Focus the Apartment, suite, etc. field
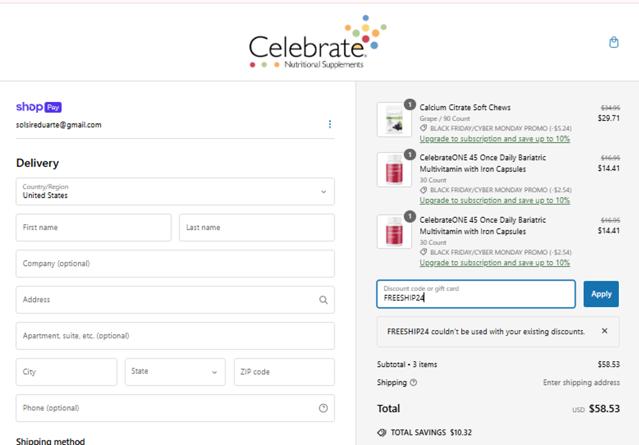The height and width of the screenshot is (445, 639). pos(175,336)
